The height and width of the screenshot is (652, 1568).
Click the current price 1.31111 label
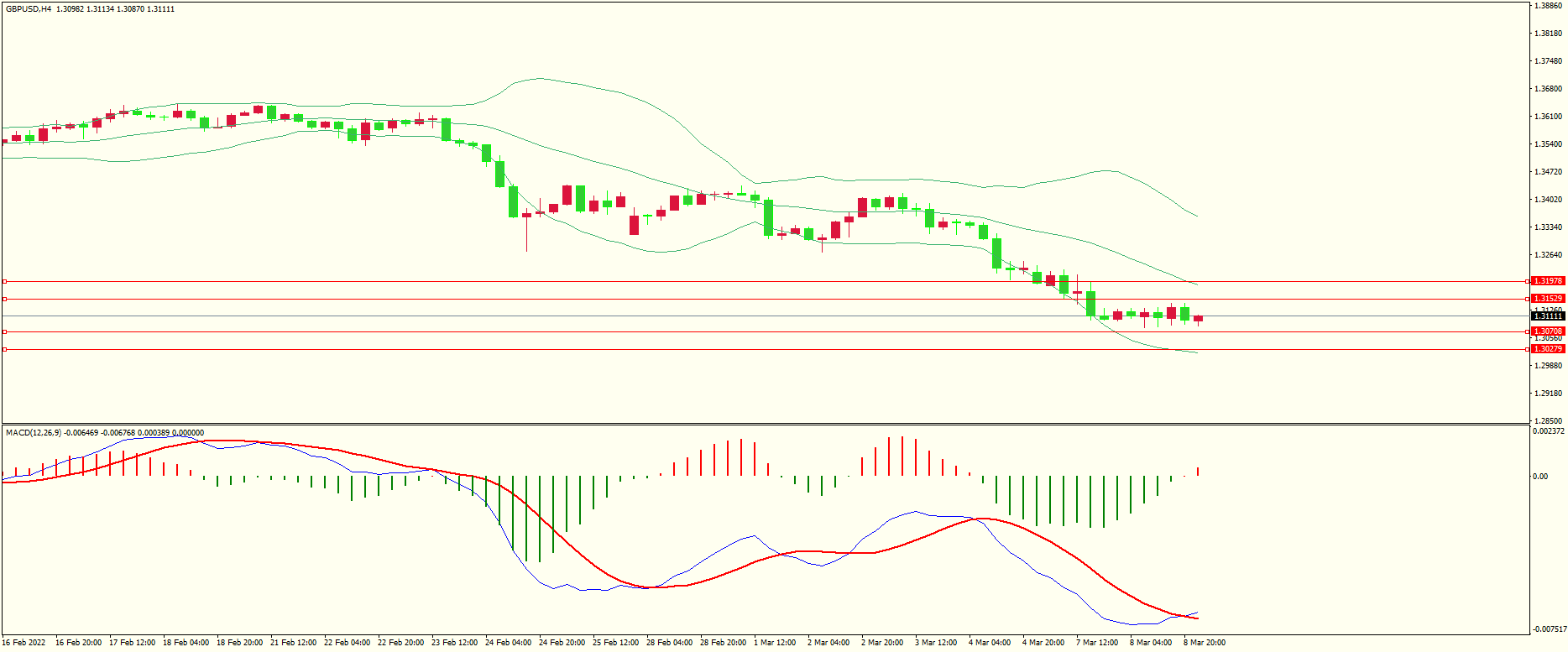[x=1548, y=316]
